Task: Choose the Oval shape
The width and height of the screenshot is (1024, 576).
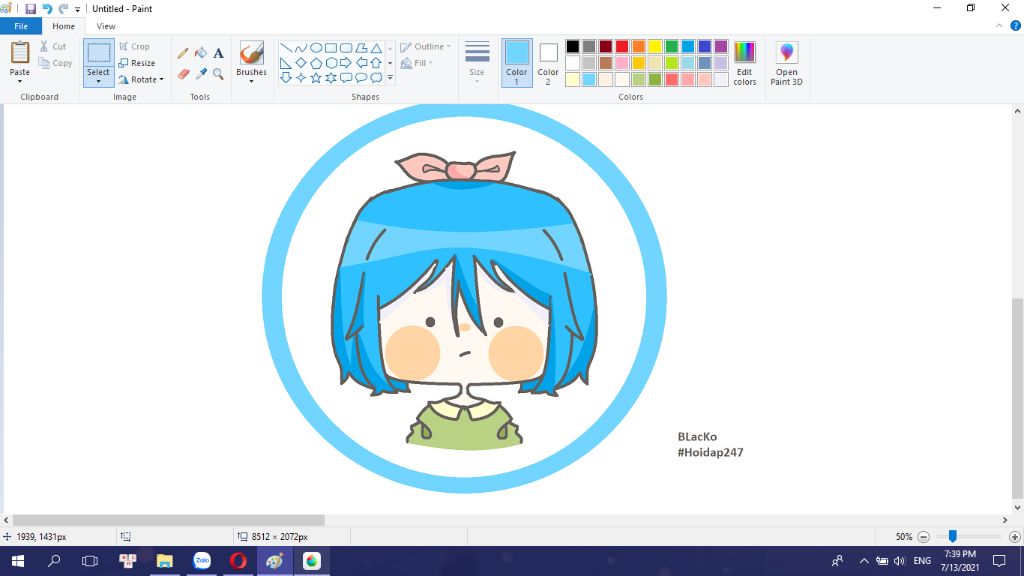Action: 316,48
